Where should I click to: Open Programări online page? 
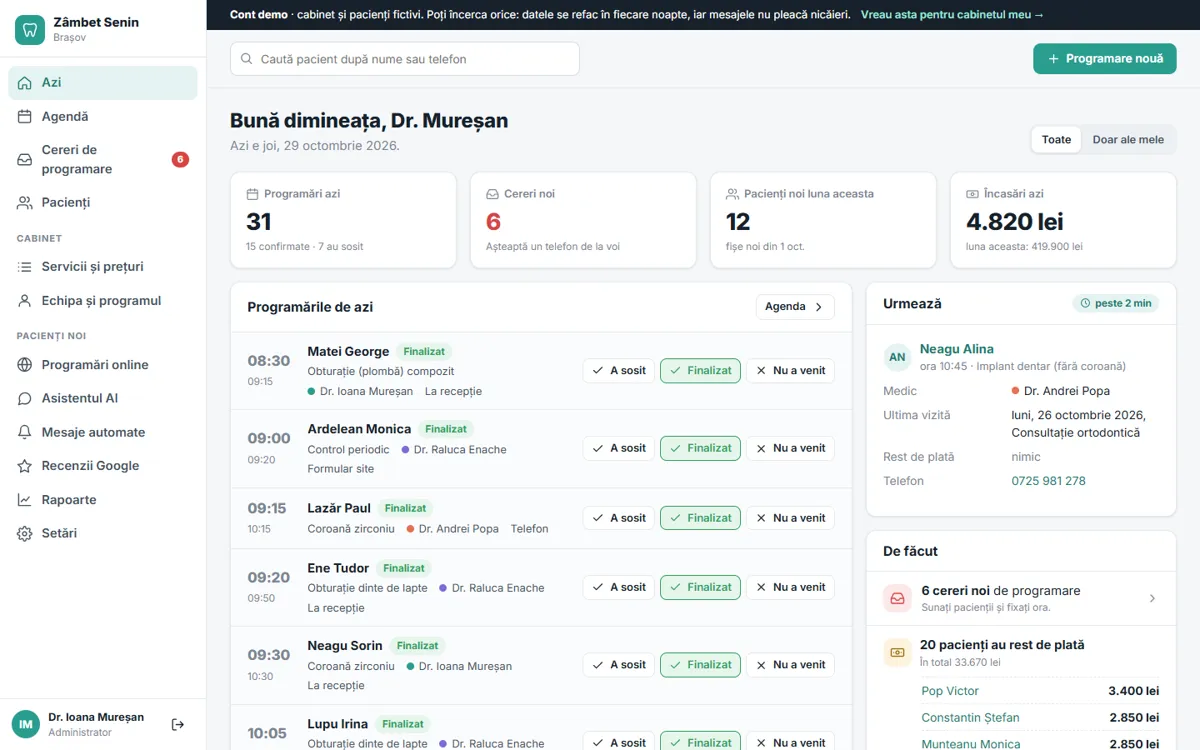pos(103,365)
